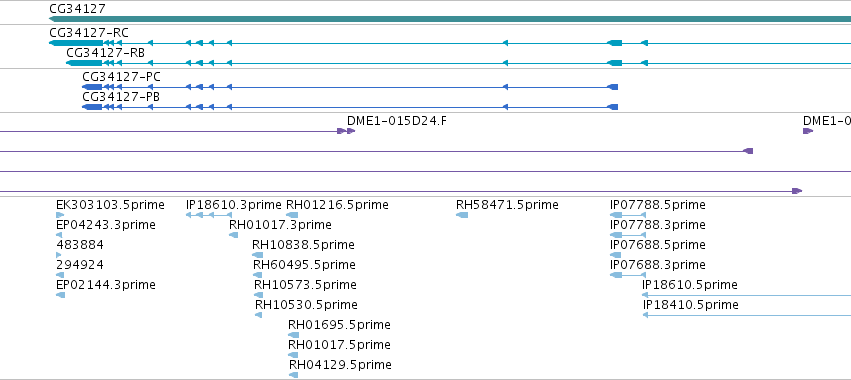The image size is (851, 380).
Task: Select the arrow glyph beneath RH04129.5prime
Action: [294, 375]
